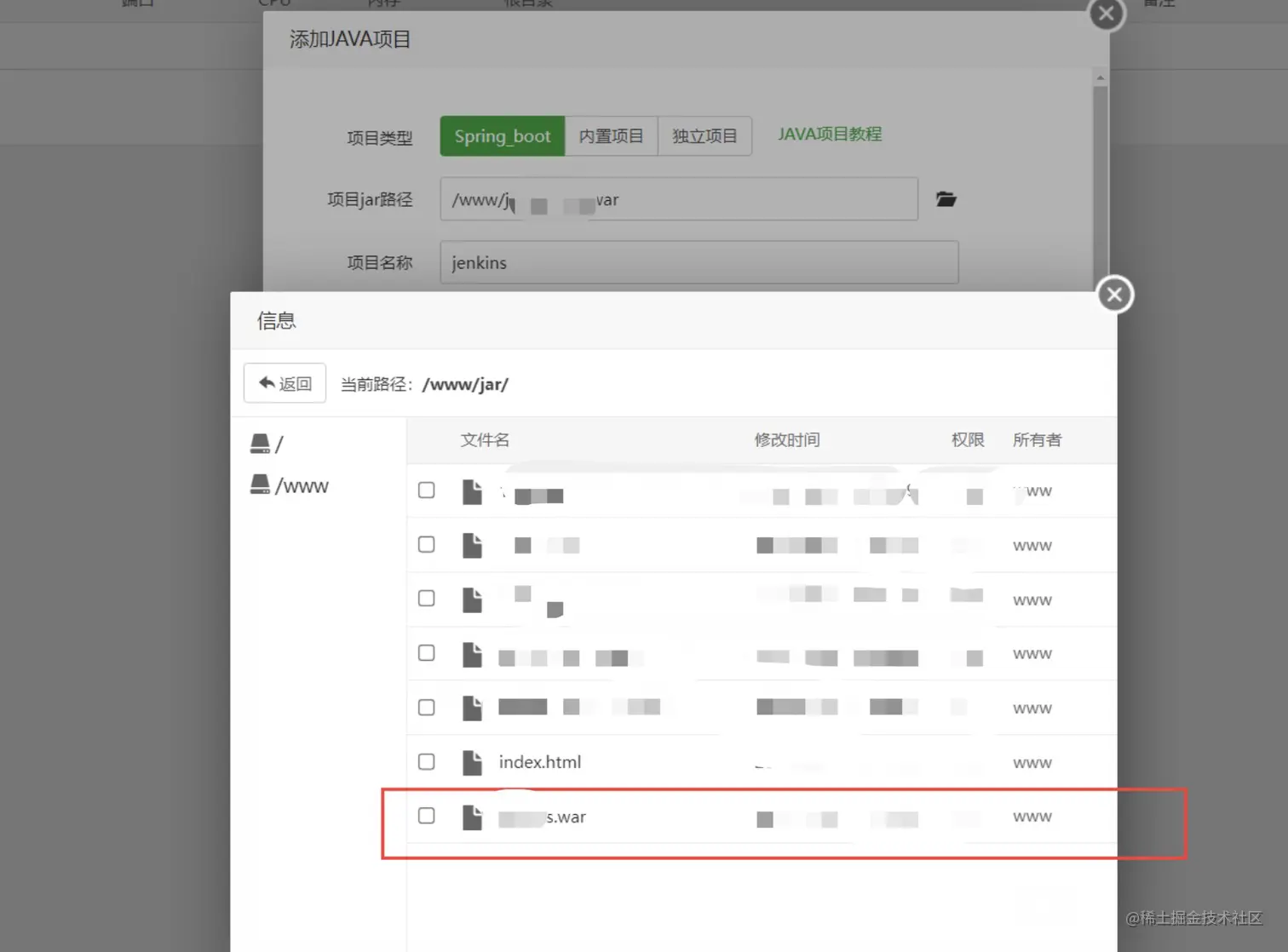
Task: Select the Spring_boot project type
Action: click(503, 136)
